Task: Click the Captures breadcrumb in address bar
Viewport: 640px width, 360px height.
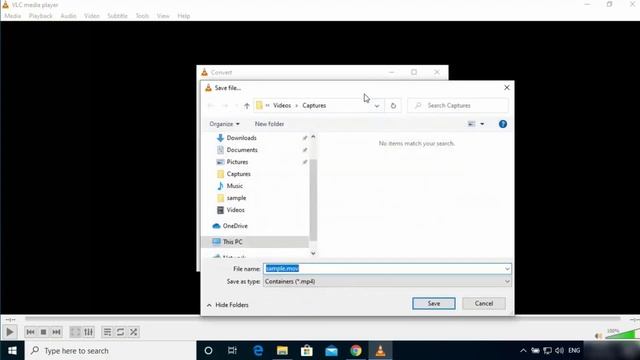Action: click(x=314, y=105)
